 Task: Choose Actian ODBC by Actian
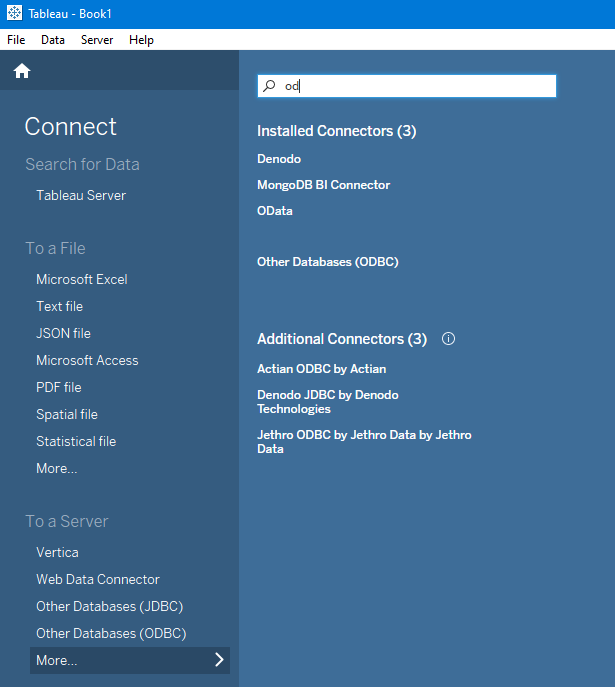pyautogui.click(x=322, y=369)
